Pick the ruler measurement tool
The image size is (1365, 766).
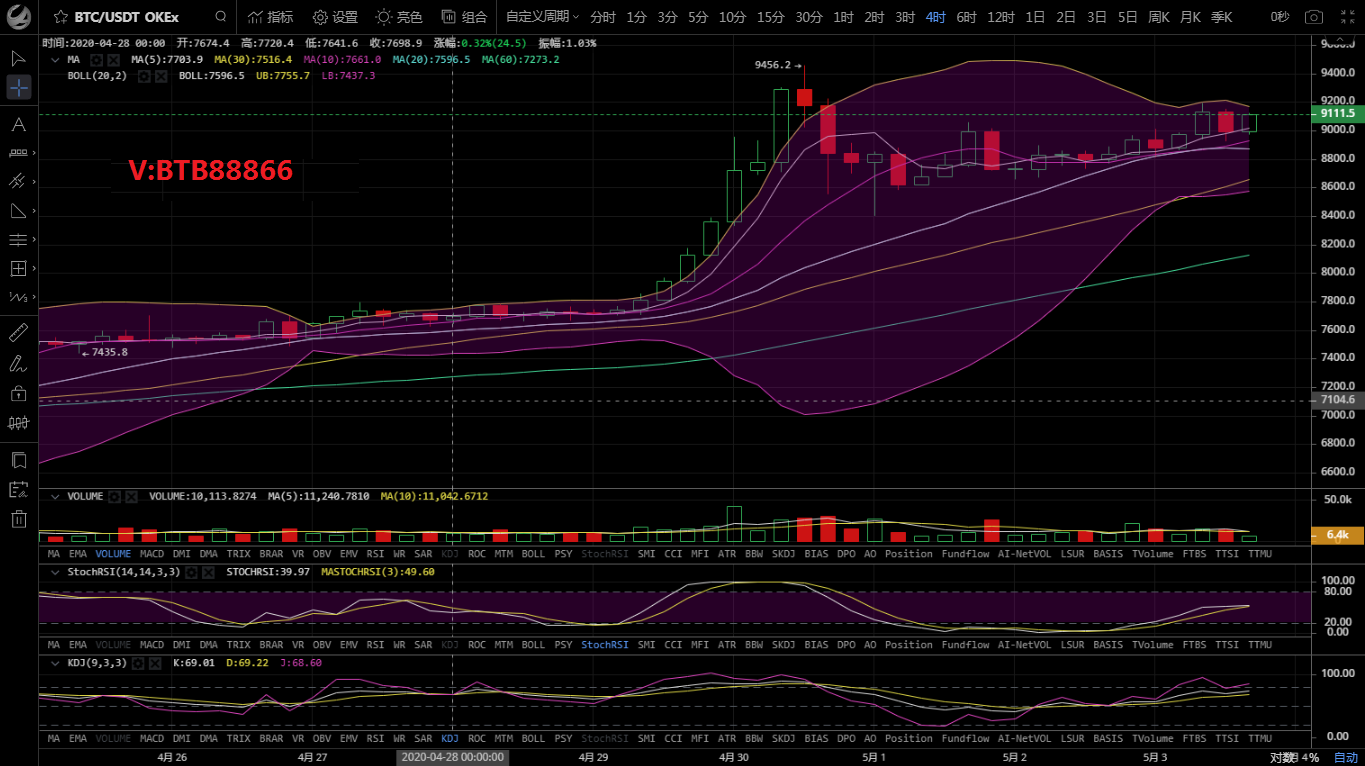(x=19, y=331)
